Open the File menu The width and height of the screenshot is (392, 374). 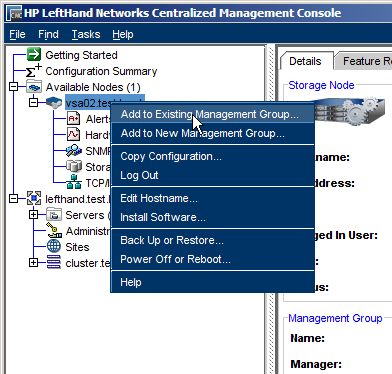[x=17, y=34]
